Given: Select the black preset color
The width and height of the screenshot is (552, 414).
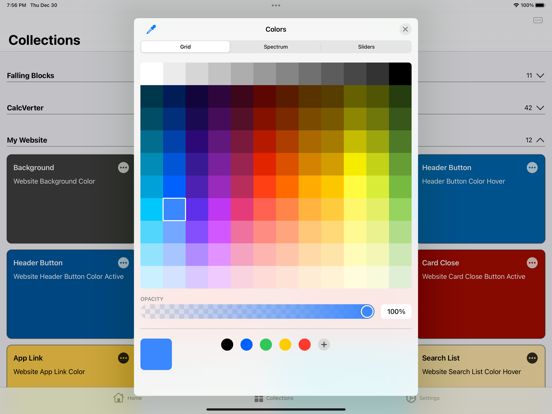Looking at the screenshot, I should coord(227,345).
